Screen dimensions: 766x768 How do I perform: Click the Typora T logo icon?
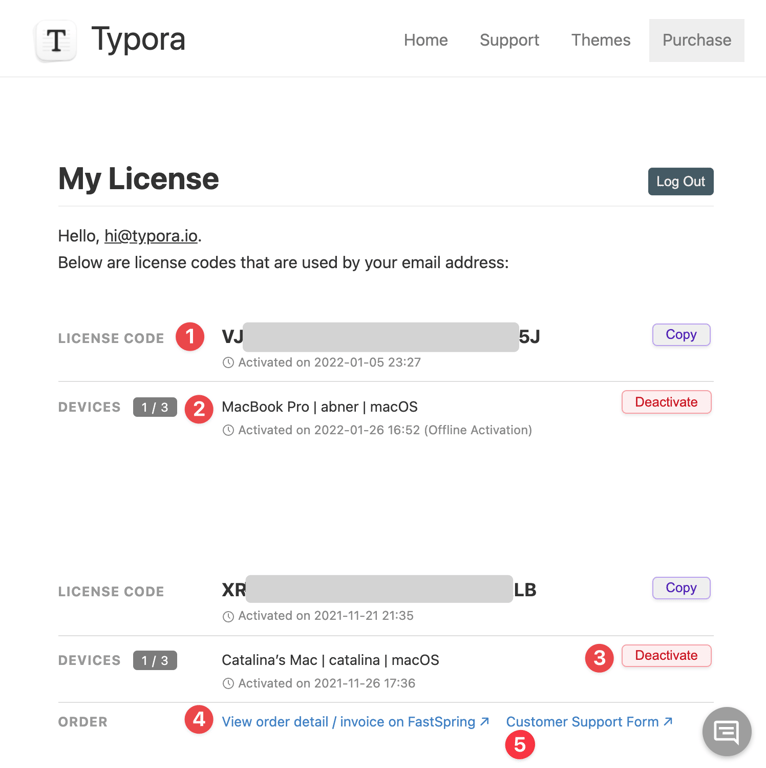coord(56,41)
